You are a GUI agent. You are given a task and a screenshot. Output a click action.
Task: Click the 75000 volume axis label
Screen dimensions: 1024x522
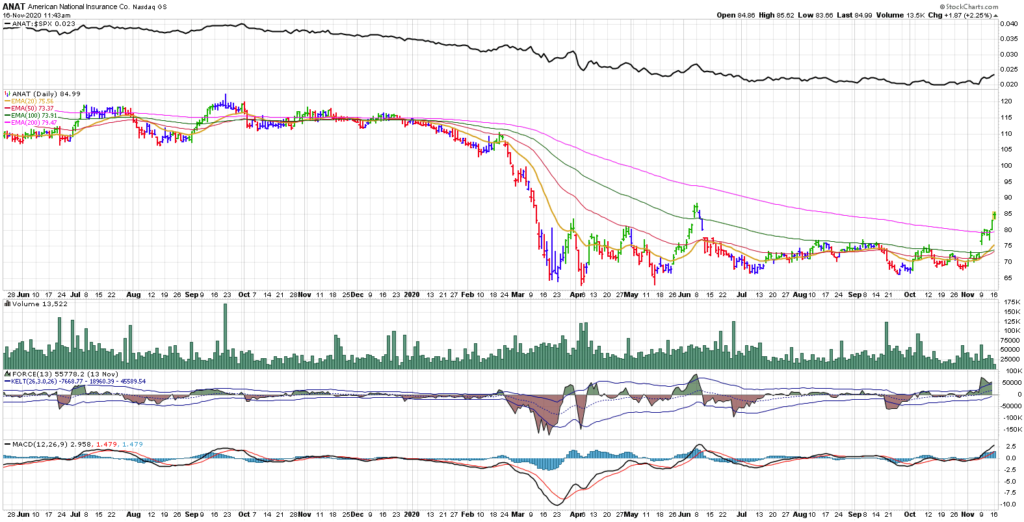pyautogui.click(x=1010, y=340)
